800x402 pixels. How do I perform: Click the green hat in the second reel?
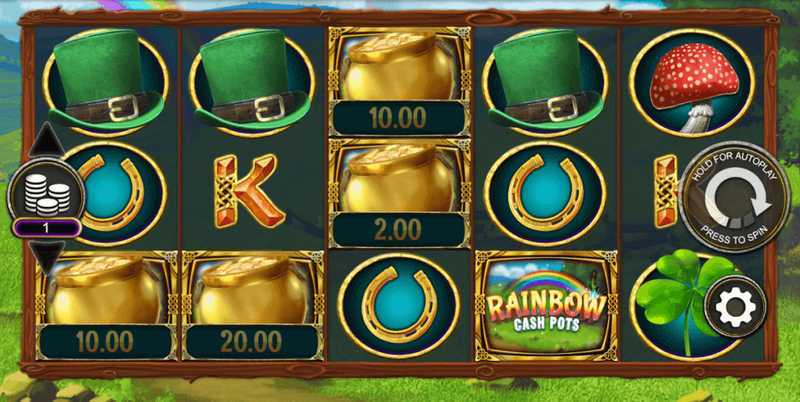253,82
